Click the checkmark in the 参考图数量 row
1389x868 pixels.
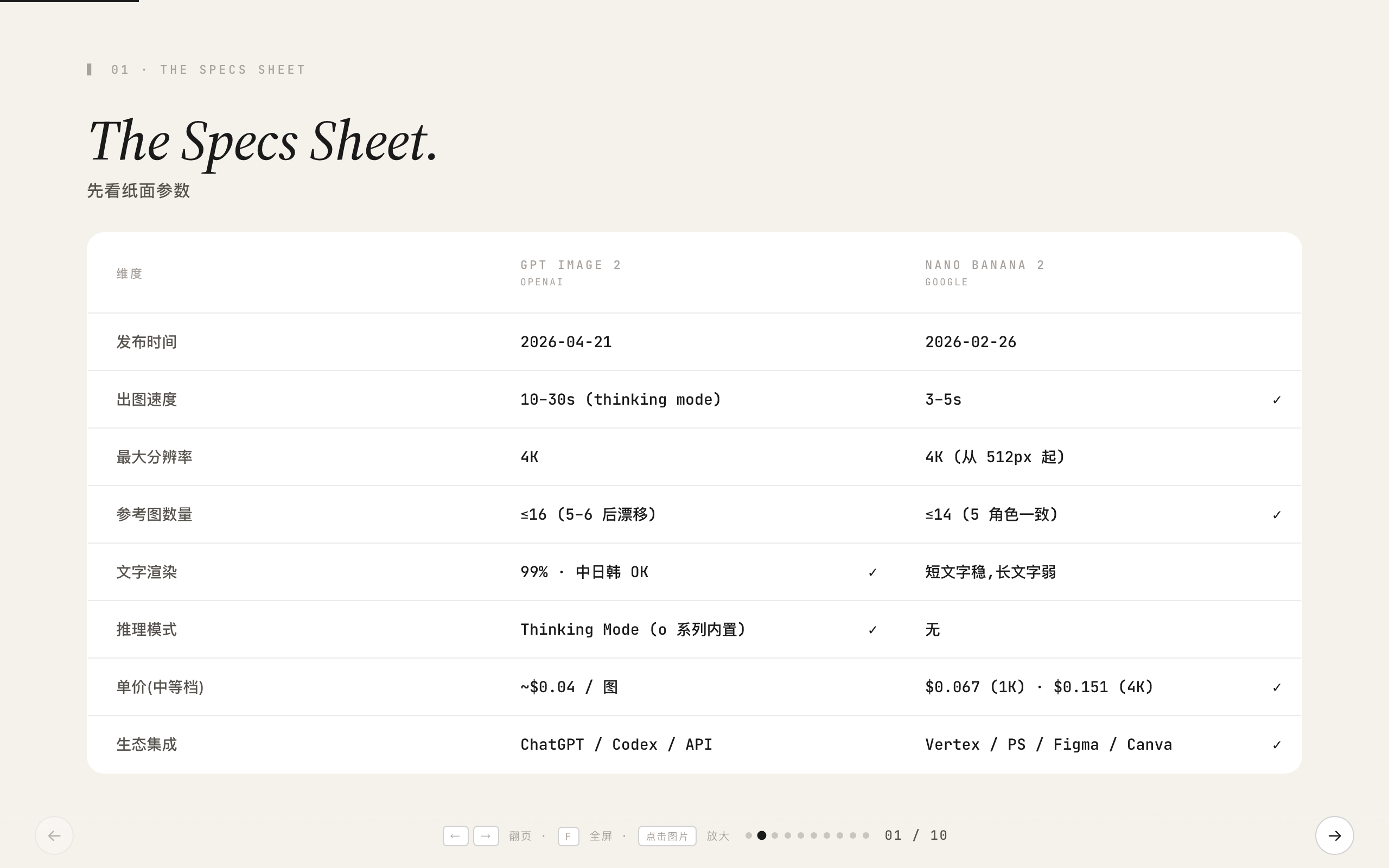1277,514
